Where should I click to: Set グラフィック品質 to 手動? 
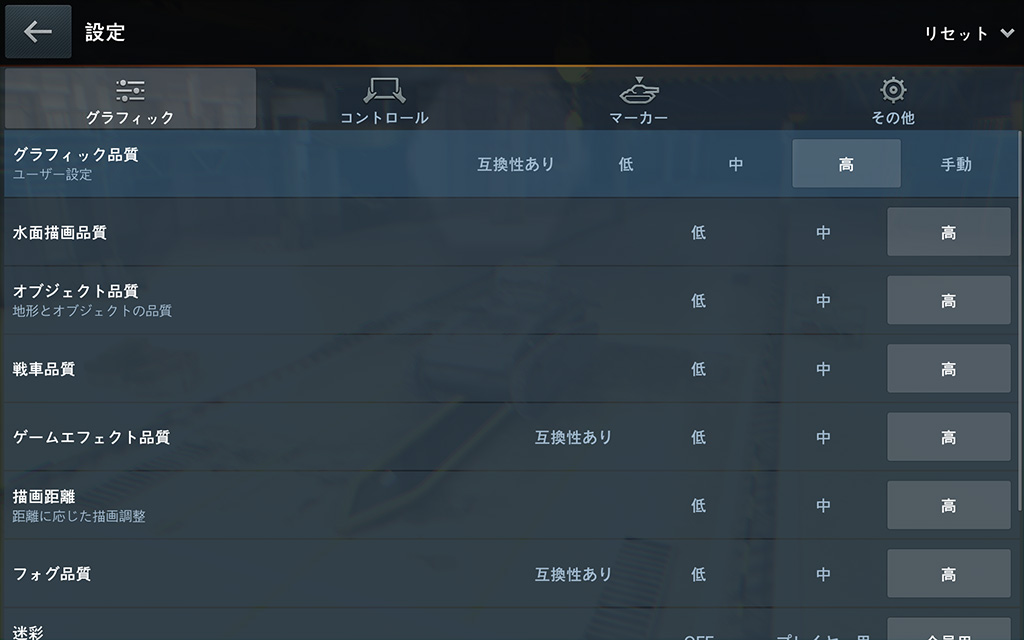956,164
